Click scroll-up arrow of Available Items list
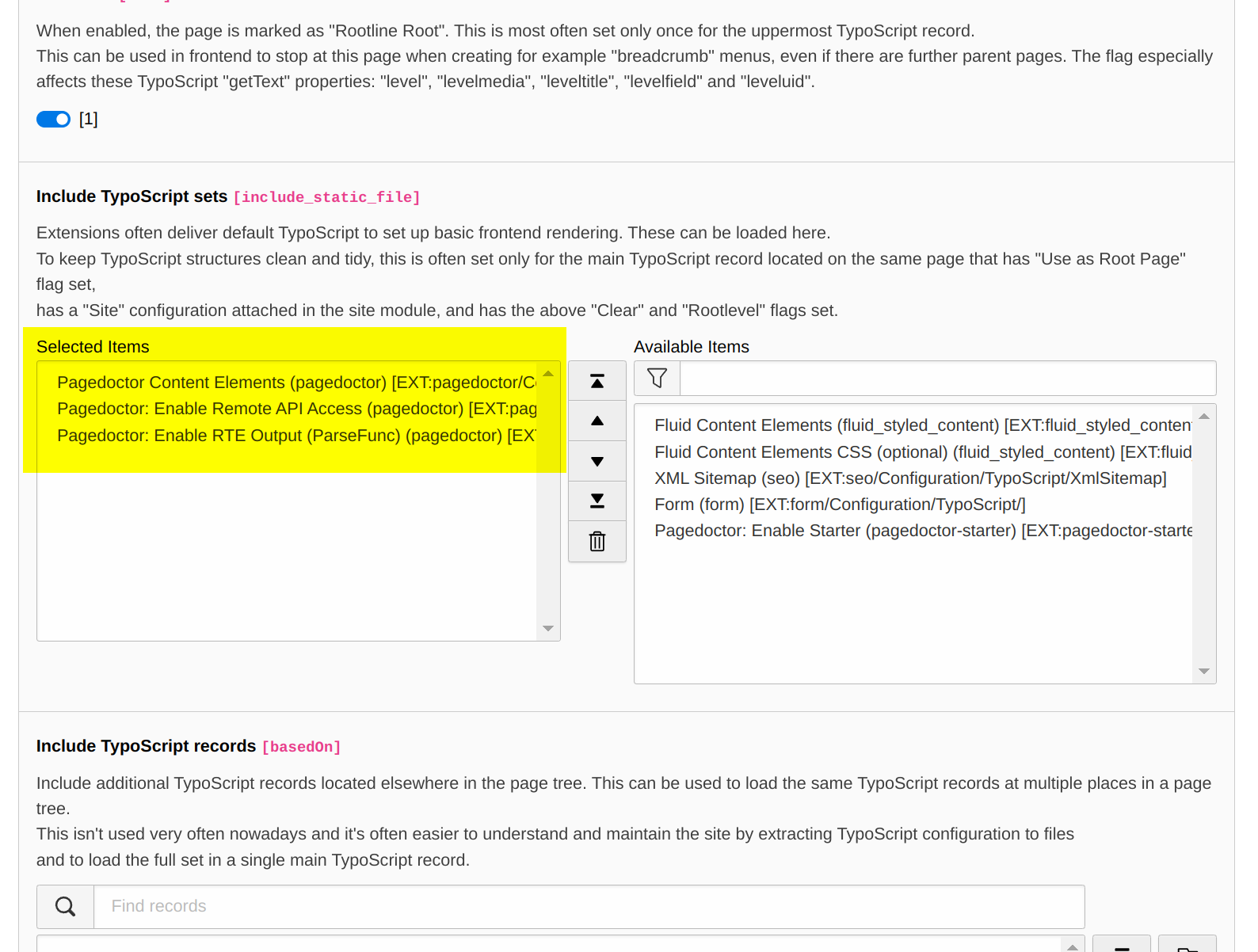The height and width of the screenshot is (952, 1258). [1204, 417]
